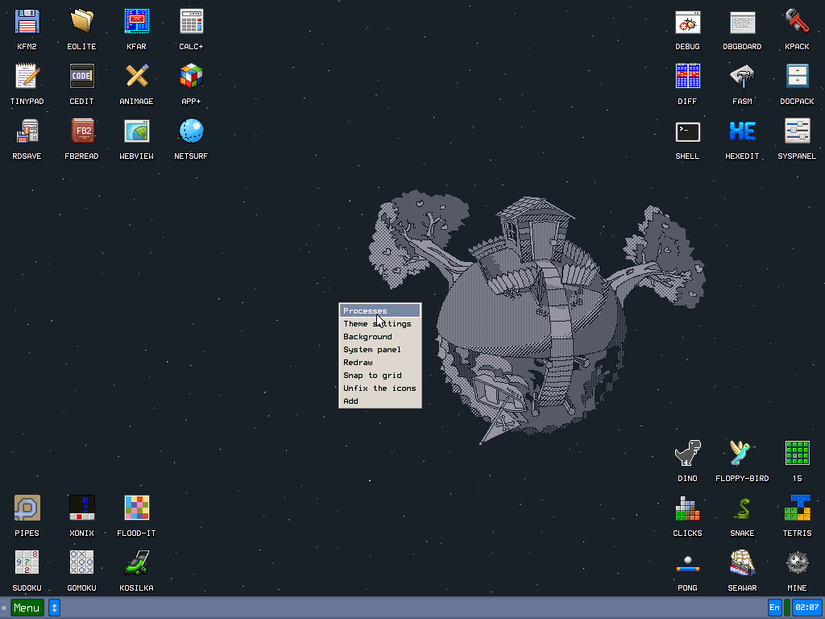
Task: Open the SHELL terminal
Action: click(x=687, y=139)
